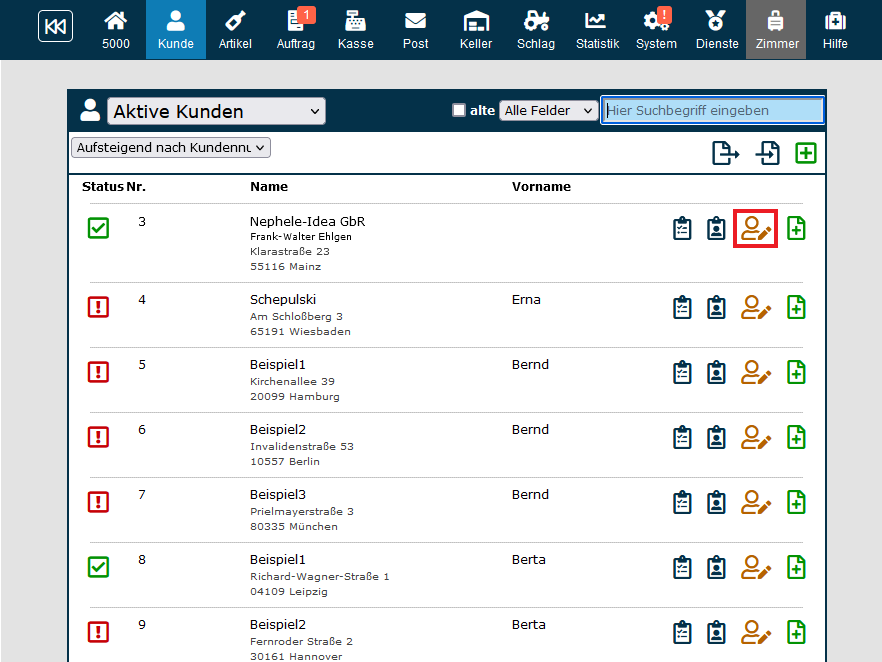Click the KK logo icon

point(55,27)
